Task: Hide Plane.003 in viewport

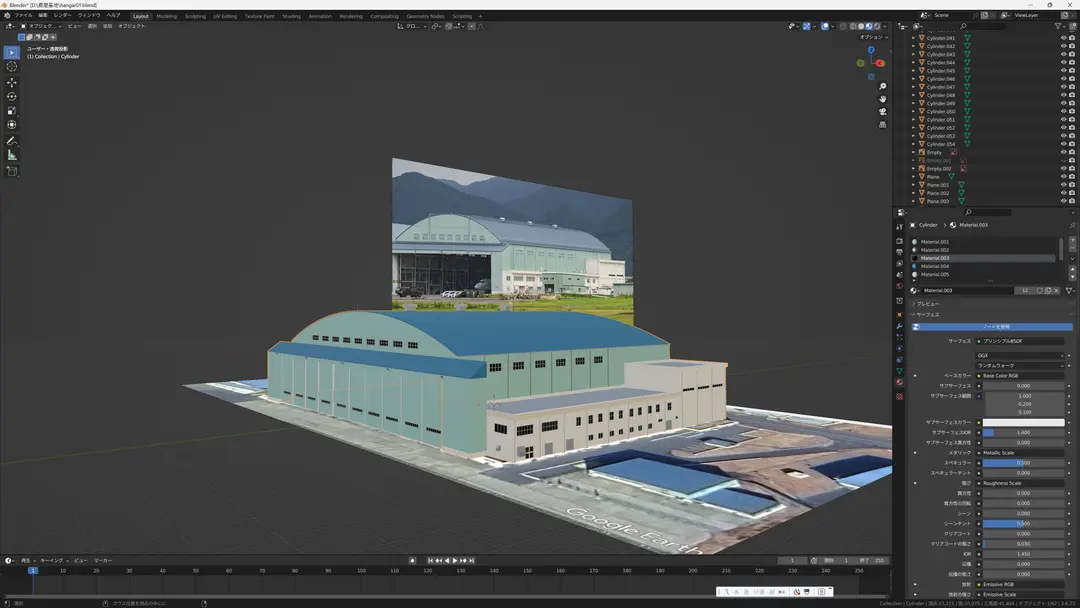Action: [x=1063, y=201]
